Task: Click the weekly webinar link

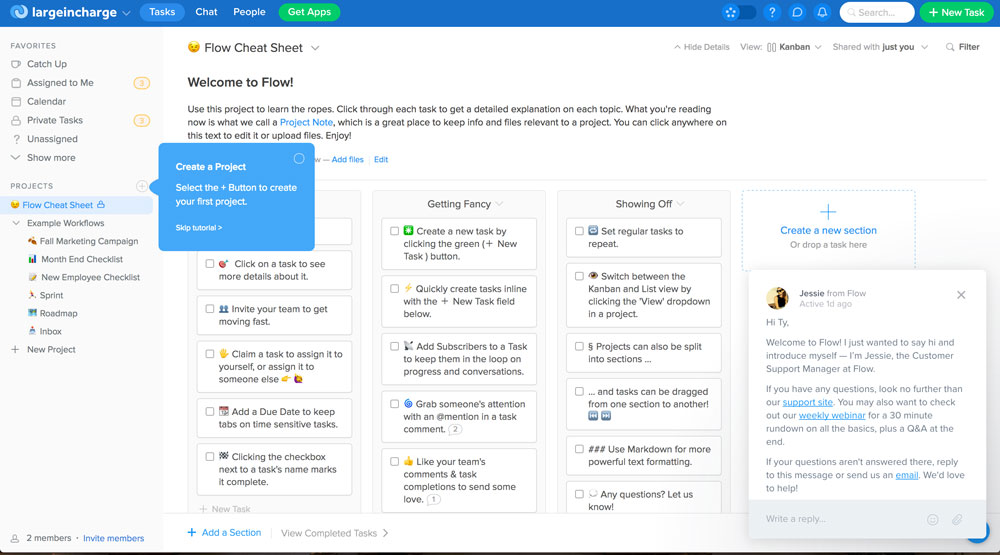Action: 832,415
